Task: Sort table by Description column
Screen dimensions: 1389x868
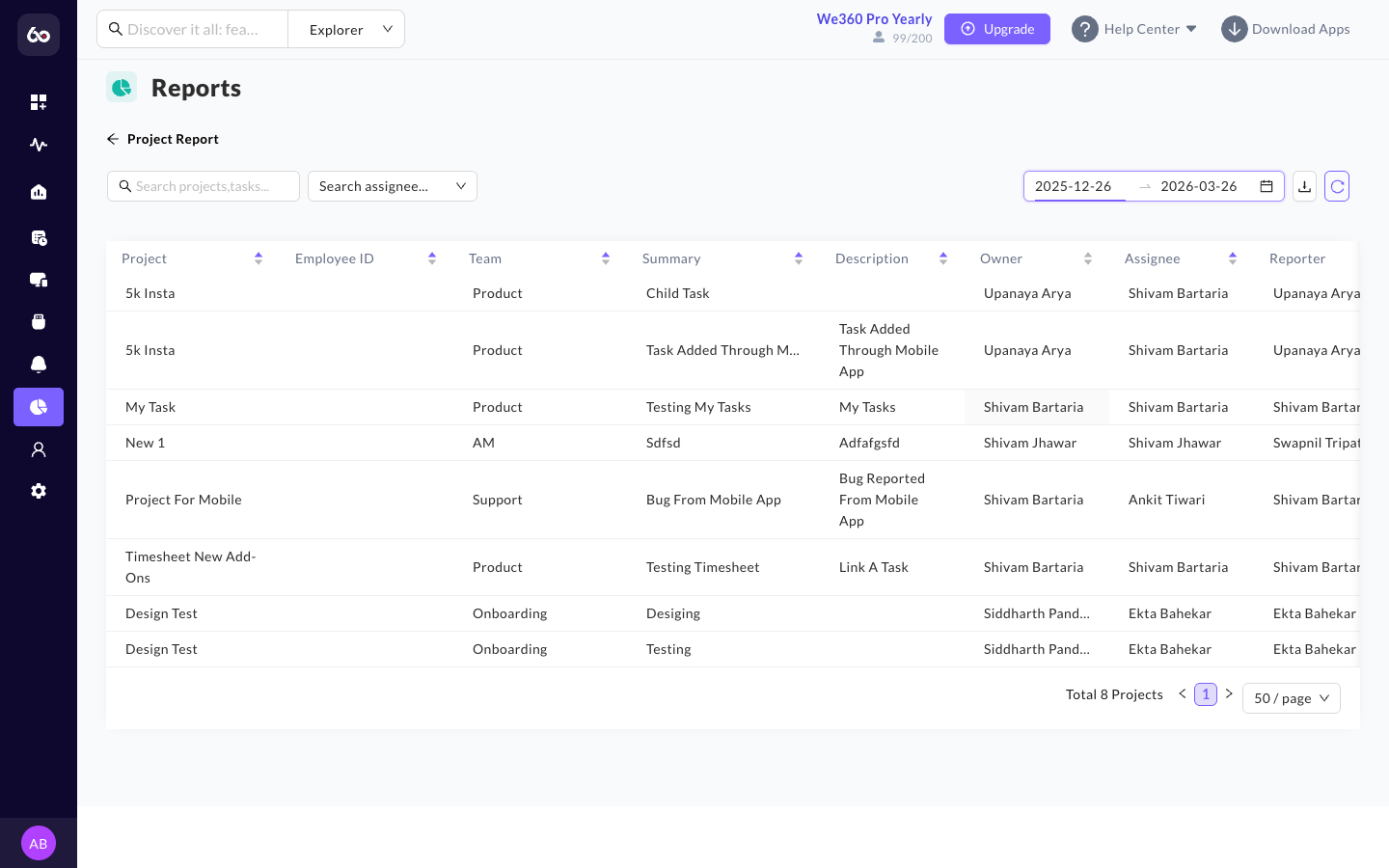Action: [x=943, y=258]
